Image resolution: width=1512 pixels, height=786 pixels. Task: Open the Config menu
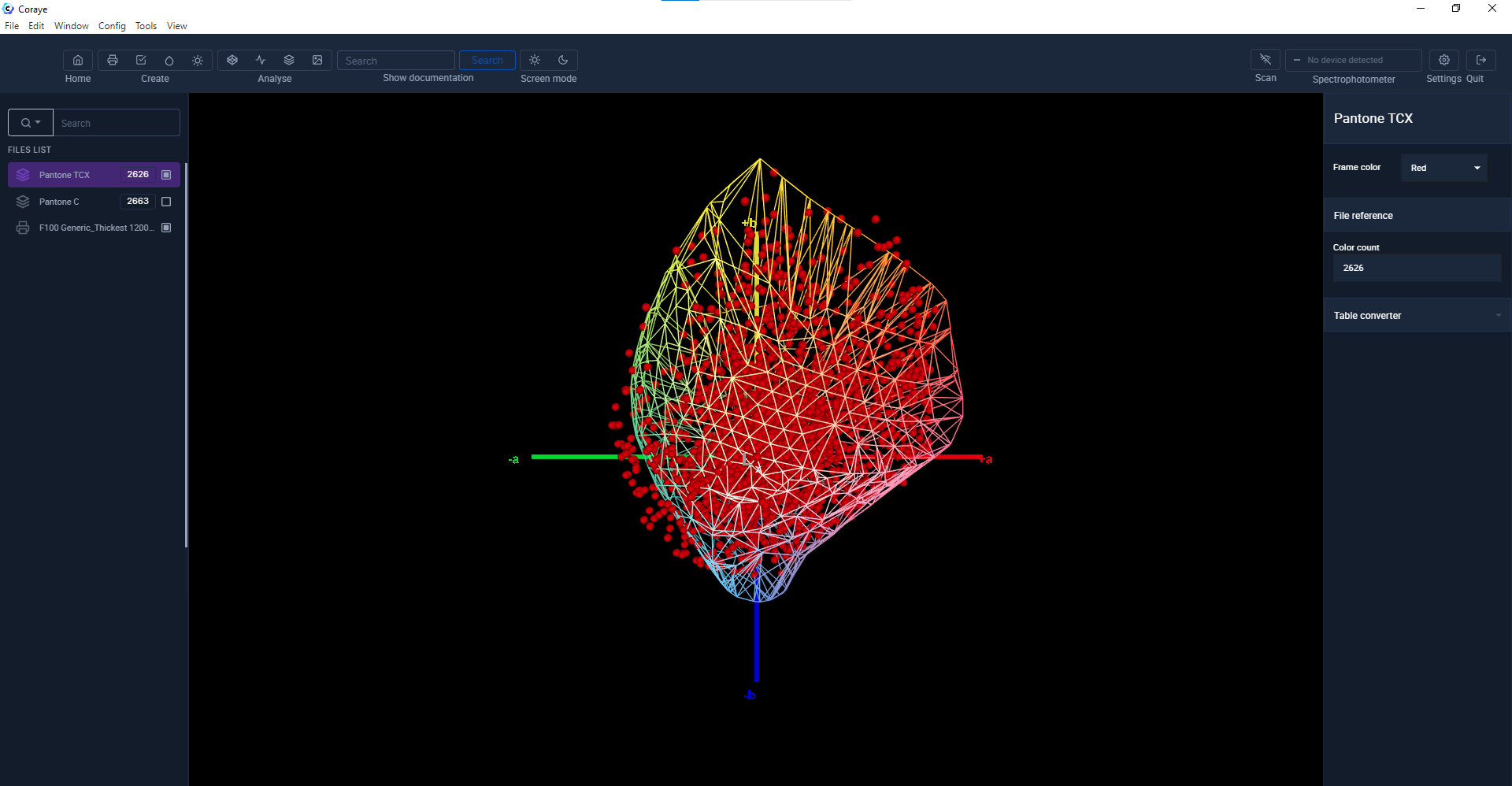[x=112, y=26]
